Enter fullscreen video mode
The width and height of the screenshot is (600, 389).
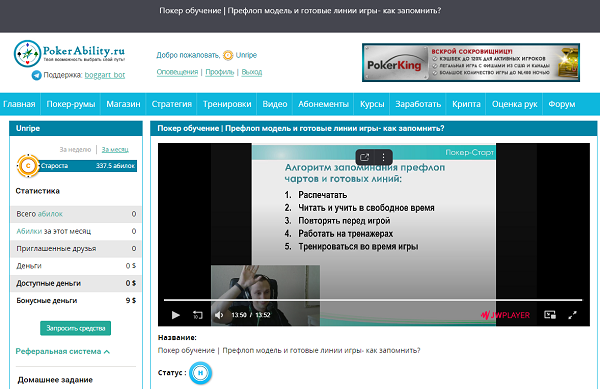tap(572, 315)
